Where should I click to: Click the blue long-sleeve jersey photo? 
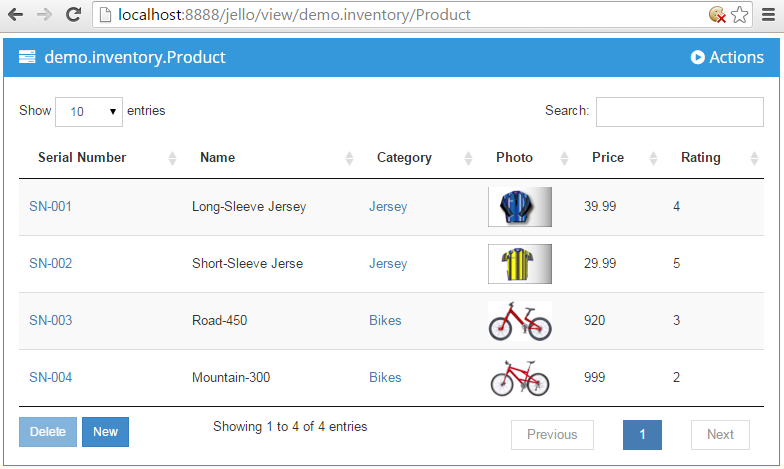[x=520, y=206]
